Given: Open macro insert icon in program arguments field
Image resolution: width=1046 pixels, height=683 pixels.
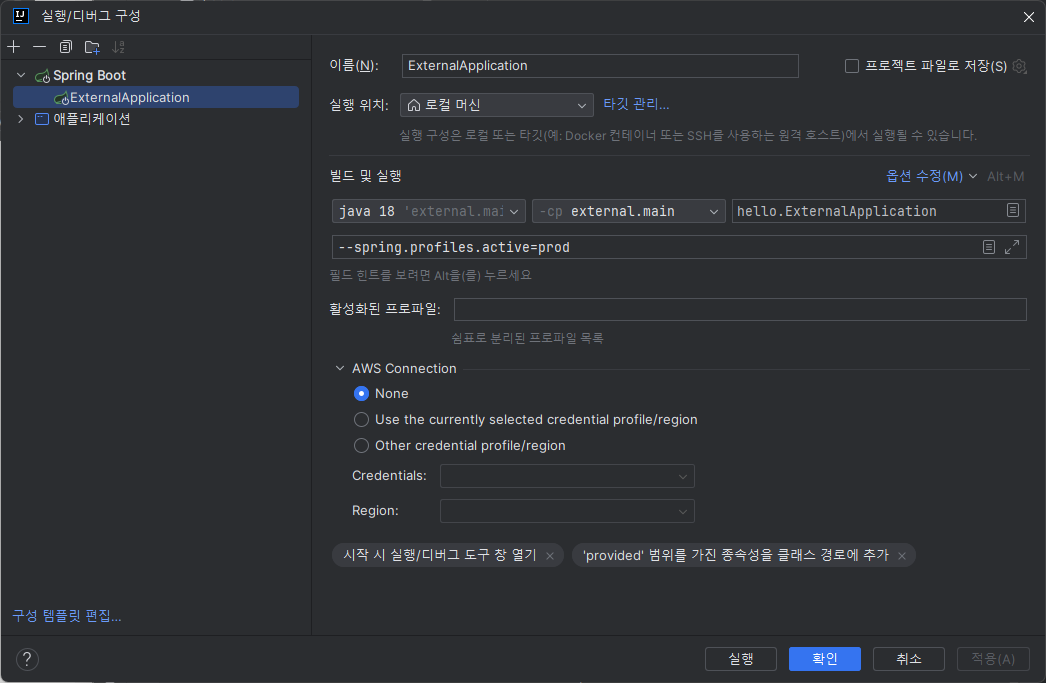Looking at the screenshot, I should [989, 247].
